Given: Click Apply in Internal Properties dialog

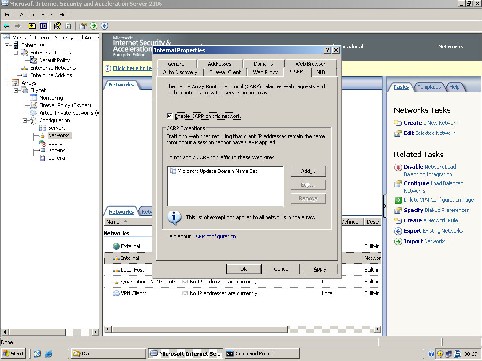Looking at the screenshot, I should [319, 269].
